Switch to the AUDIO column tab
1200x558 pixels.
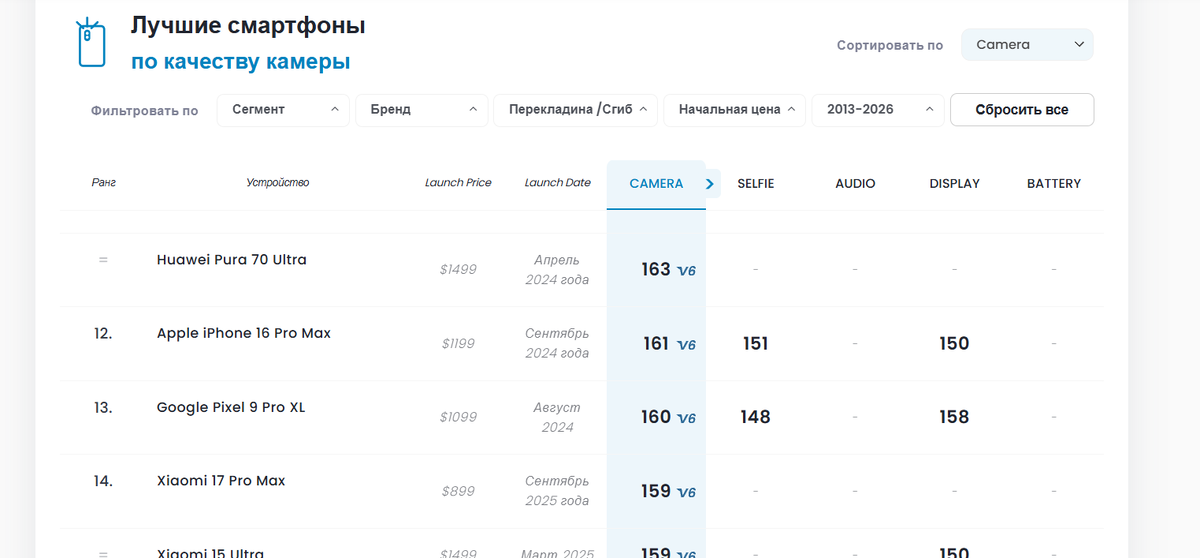point(855,184)
